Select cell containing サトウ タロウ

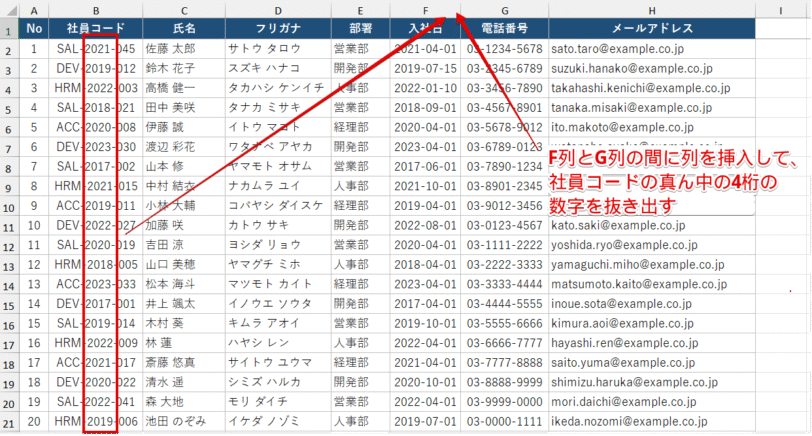pyautogui.click(x=278, y=49)
